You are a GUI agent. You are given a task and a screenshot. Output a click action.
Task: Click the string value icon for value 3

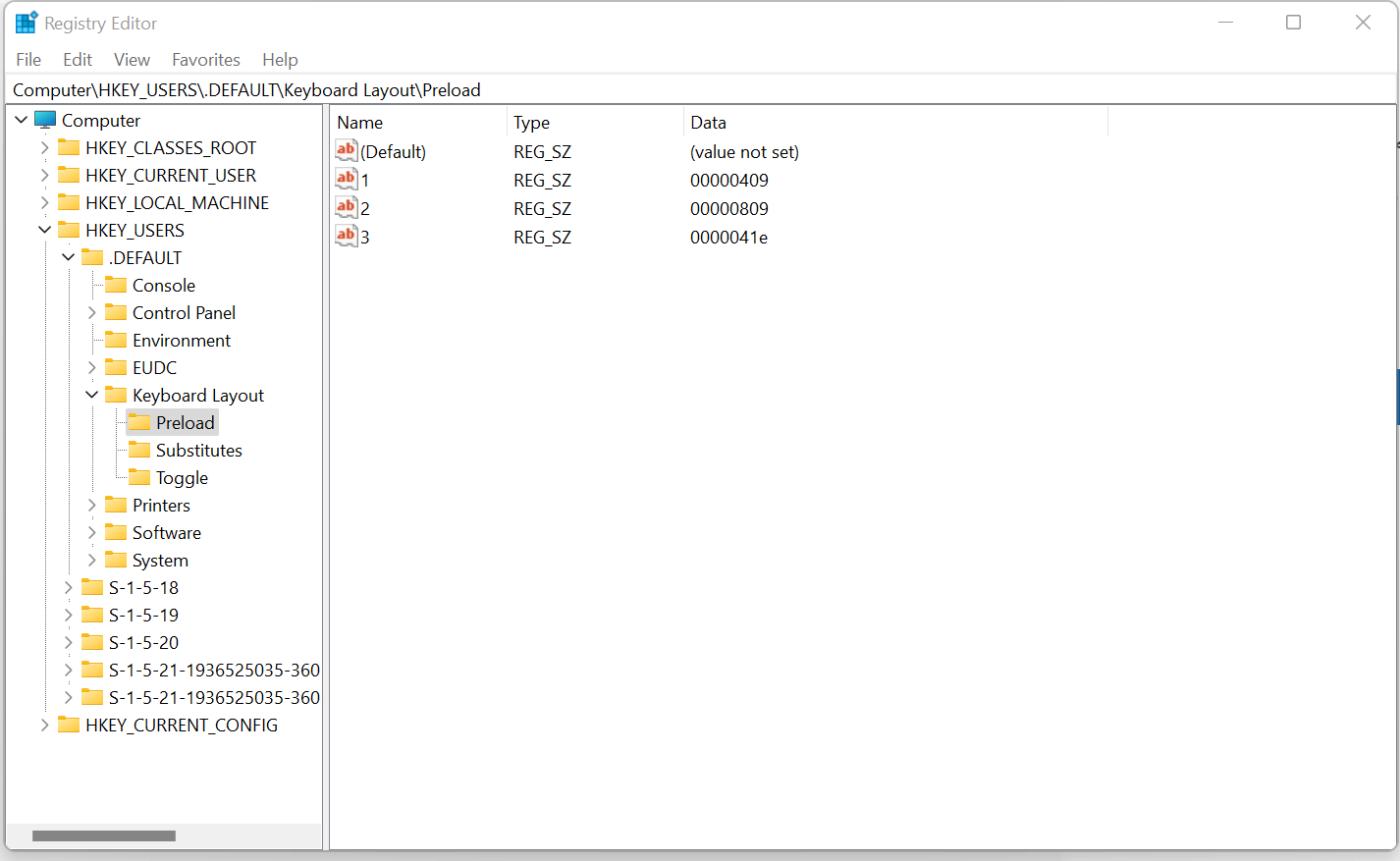click(347, 236)
